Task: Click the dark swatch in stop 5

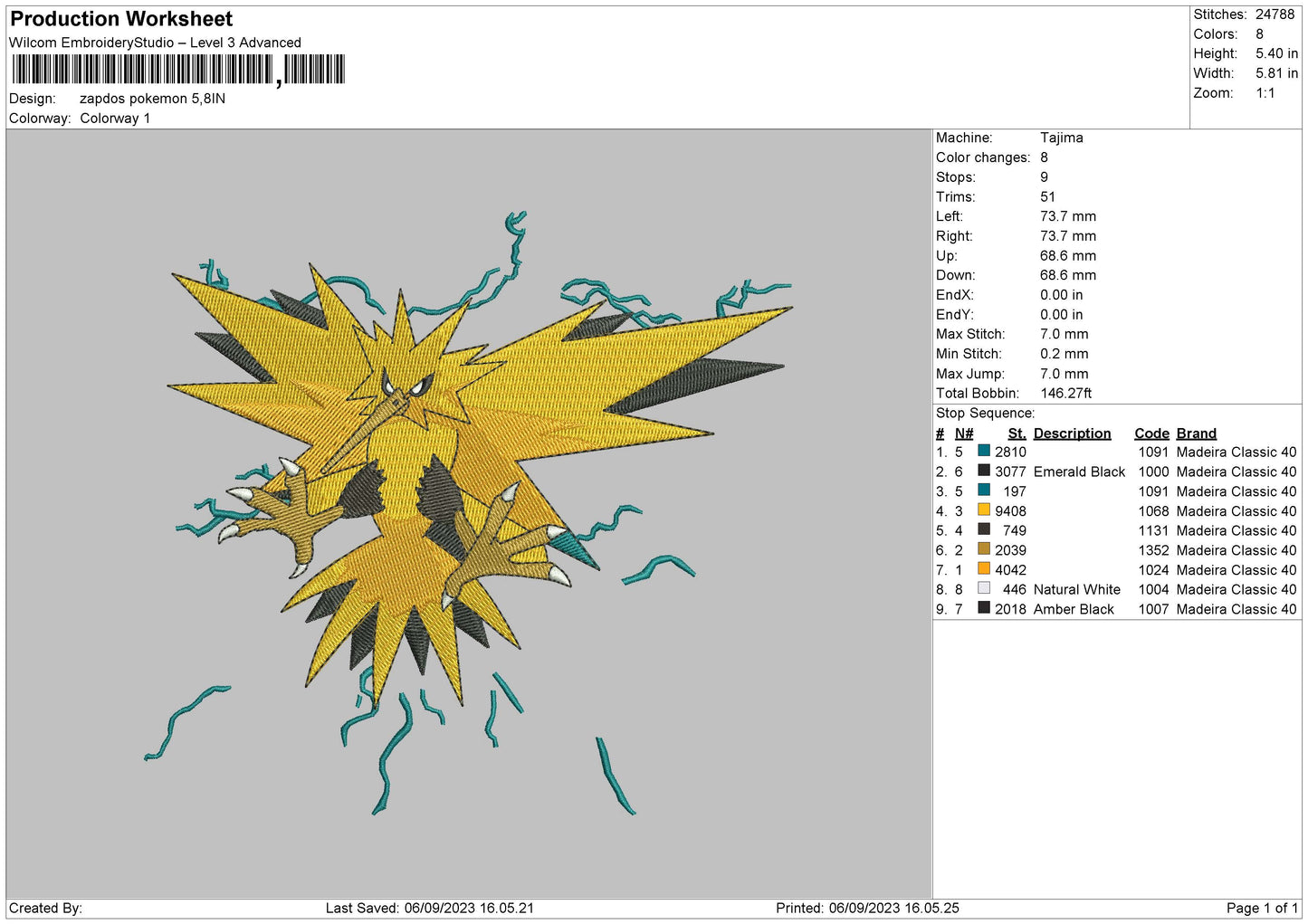Action: coord(984,529)
